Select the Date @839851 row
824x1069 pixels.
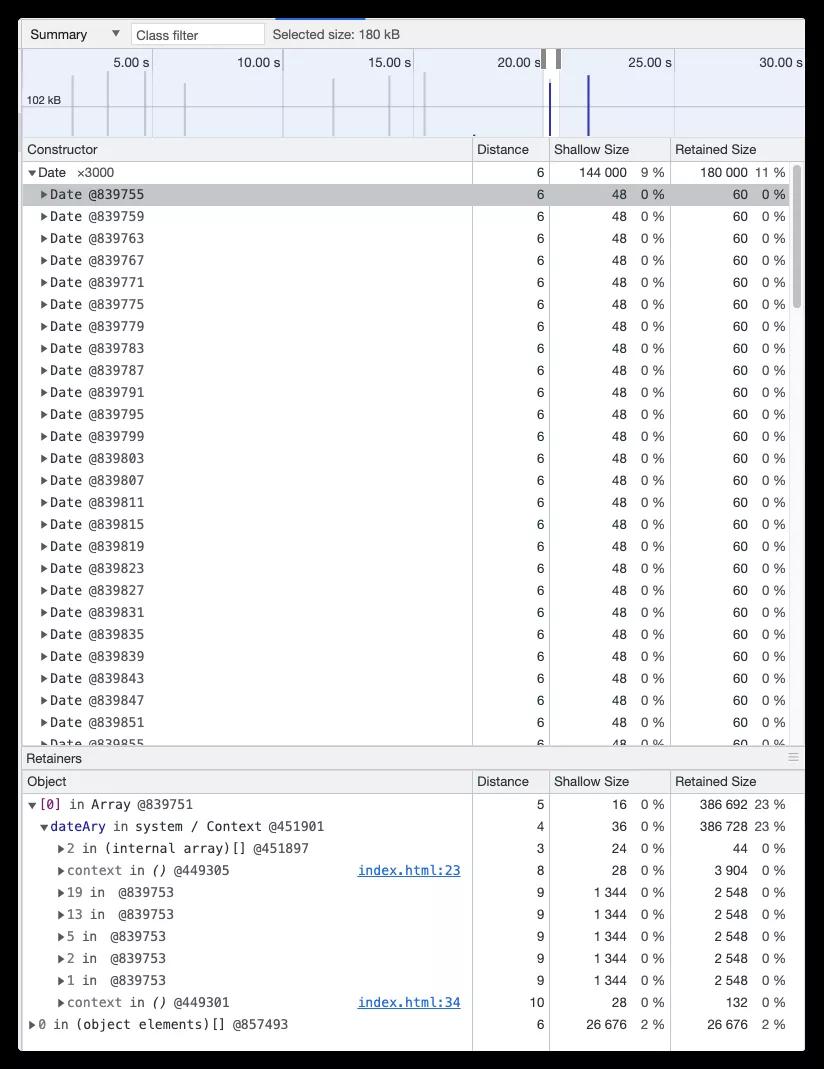tap(406, 723)
